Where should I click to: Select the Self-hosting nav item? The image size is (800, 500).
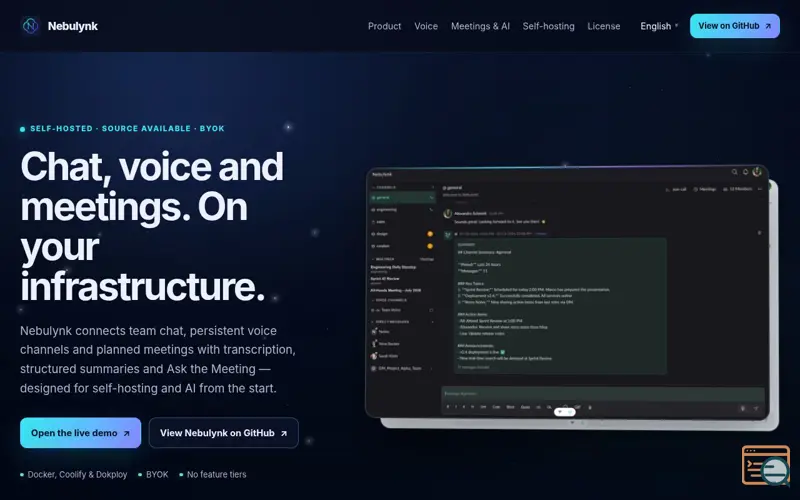(548, 26)
